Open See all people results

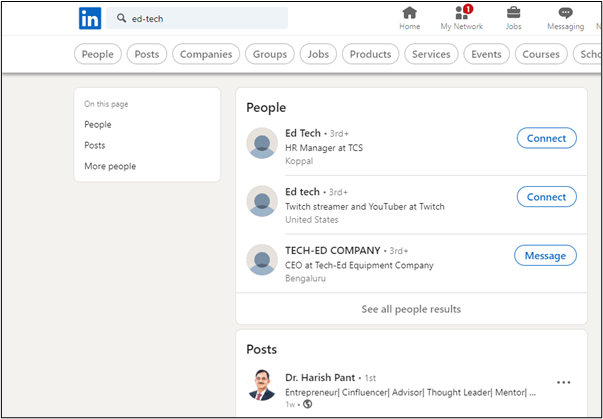[411, 309]
